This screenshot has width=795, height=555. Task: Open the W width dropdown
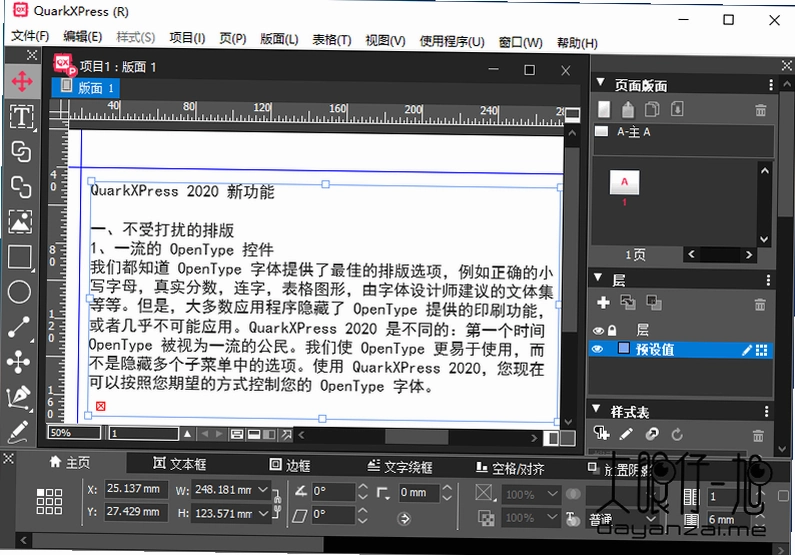(263, 490)
